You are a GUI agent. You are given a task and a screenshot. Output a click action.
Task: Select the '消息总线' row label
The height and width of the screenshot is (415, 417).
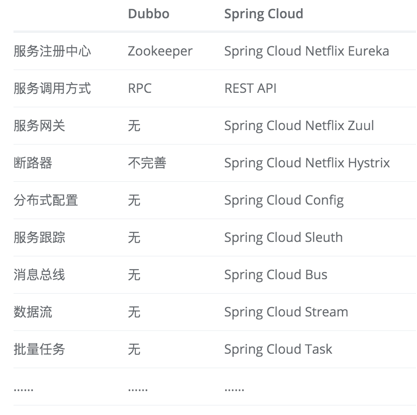39,275
